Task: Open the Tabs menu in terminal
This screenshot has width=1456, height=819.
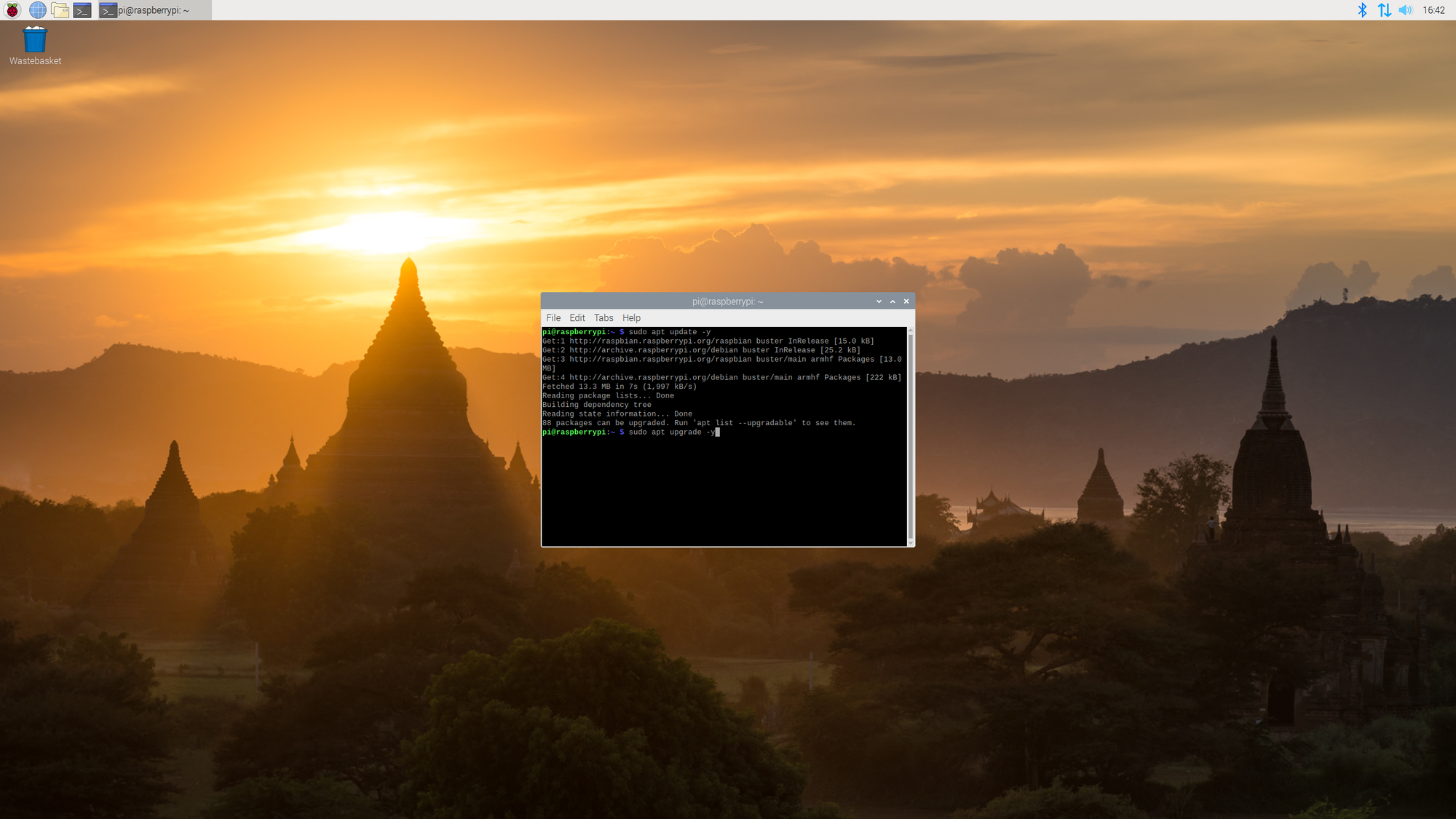Action: [604, 318]
